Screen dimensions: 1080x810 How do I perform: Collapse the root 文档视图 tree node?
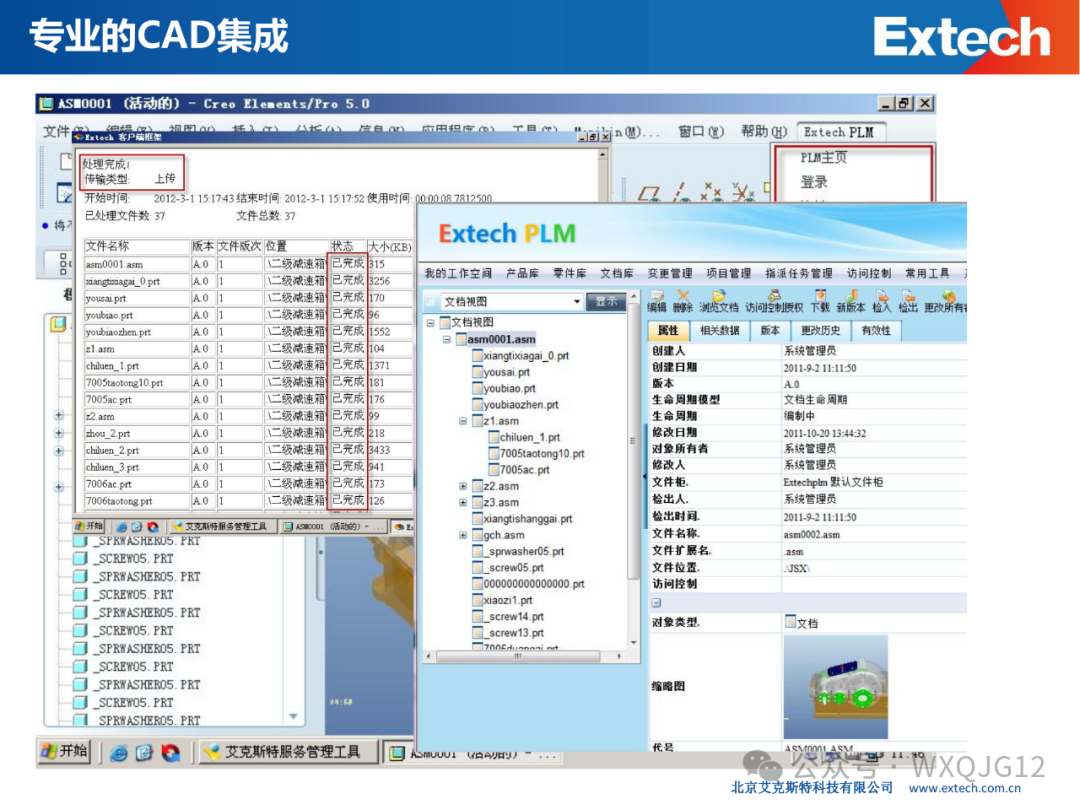pyautogui.click(x=430, y=322)
